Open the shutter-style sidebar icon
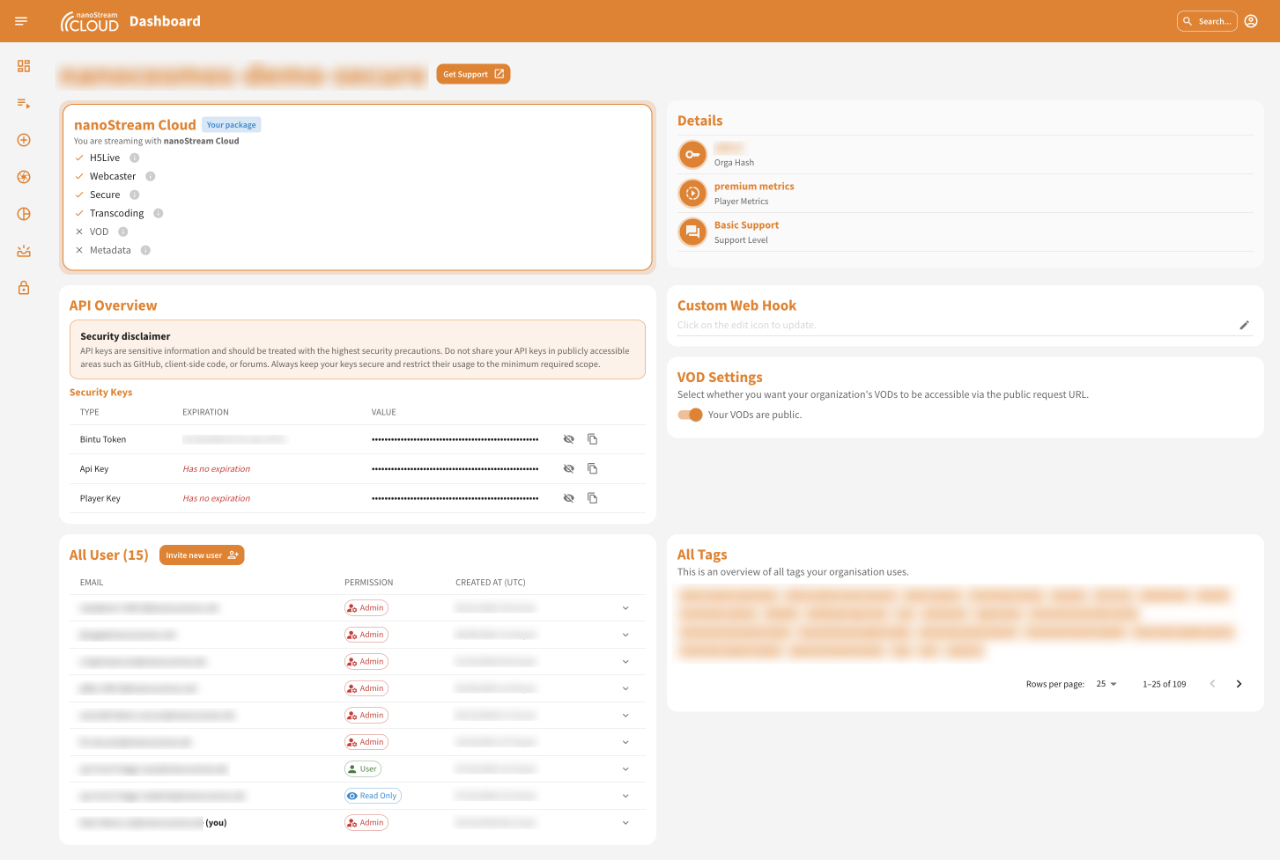The width and height of the screenshot is (1280, 860). (24, 177)
